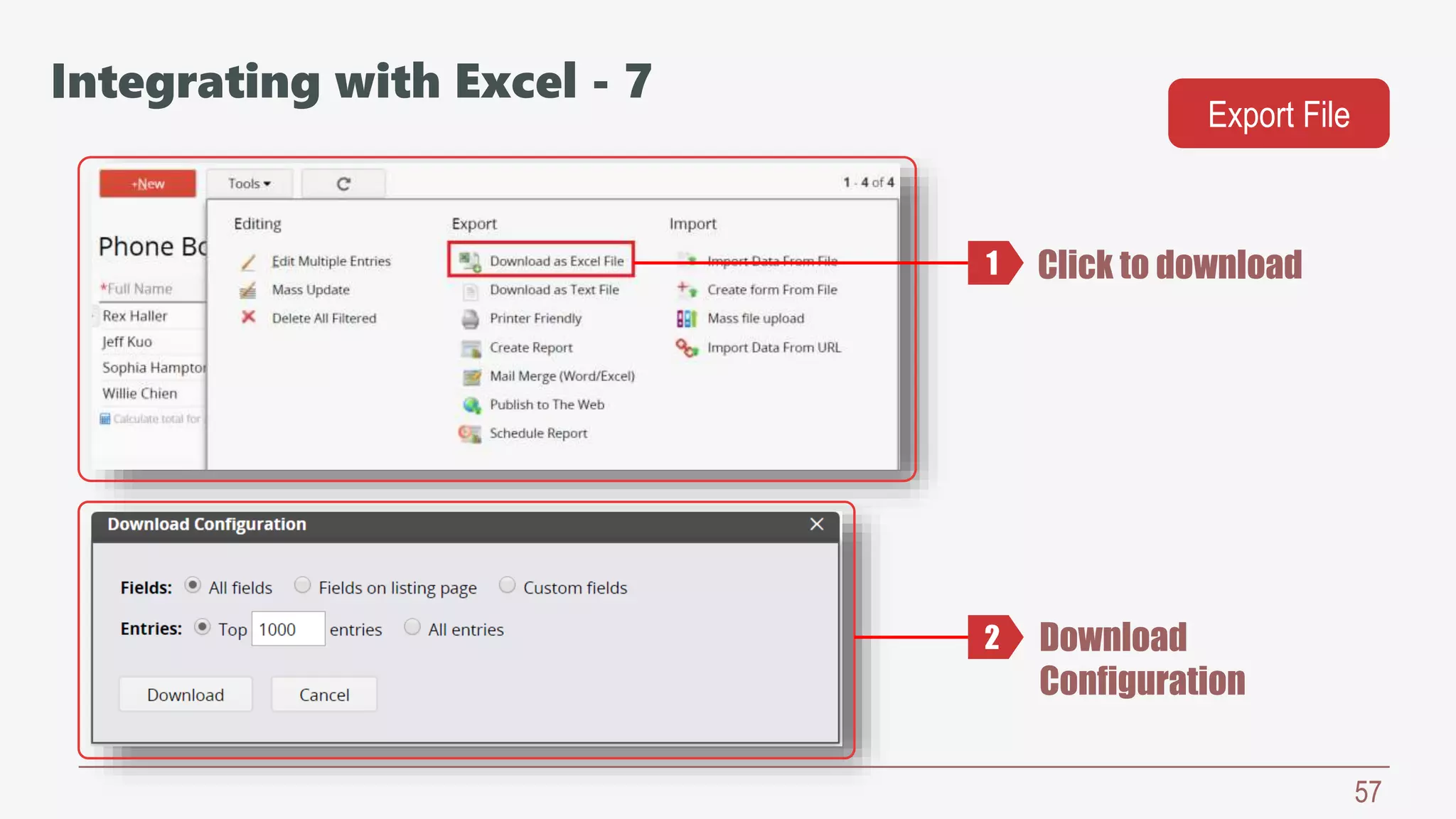The image size is (1456, 819).
Task: Click the Top entries number field showing 1000
Action: point(288,629)
